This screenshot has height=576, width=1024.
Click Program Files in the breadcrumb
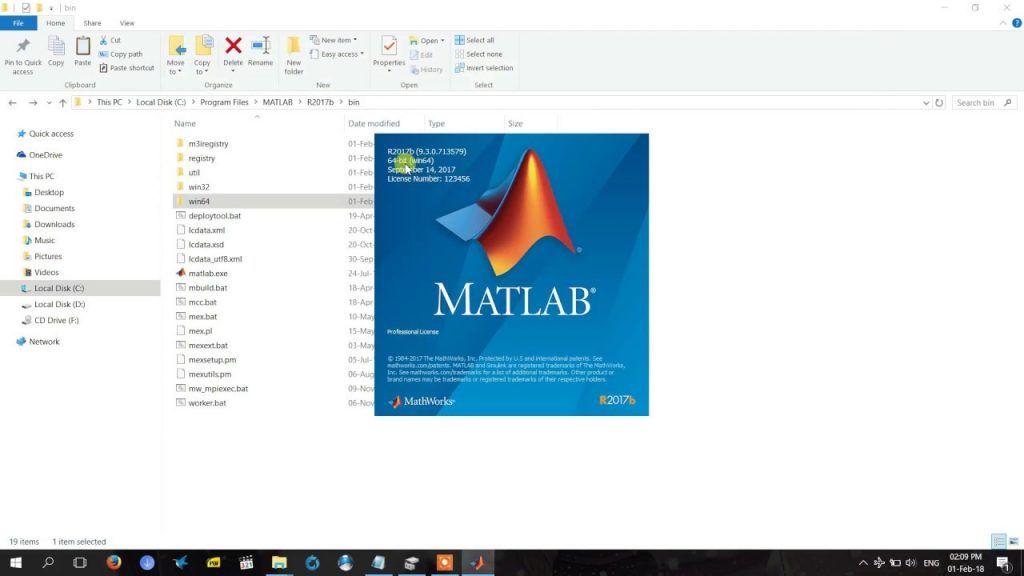(224, 103)
